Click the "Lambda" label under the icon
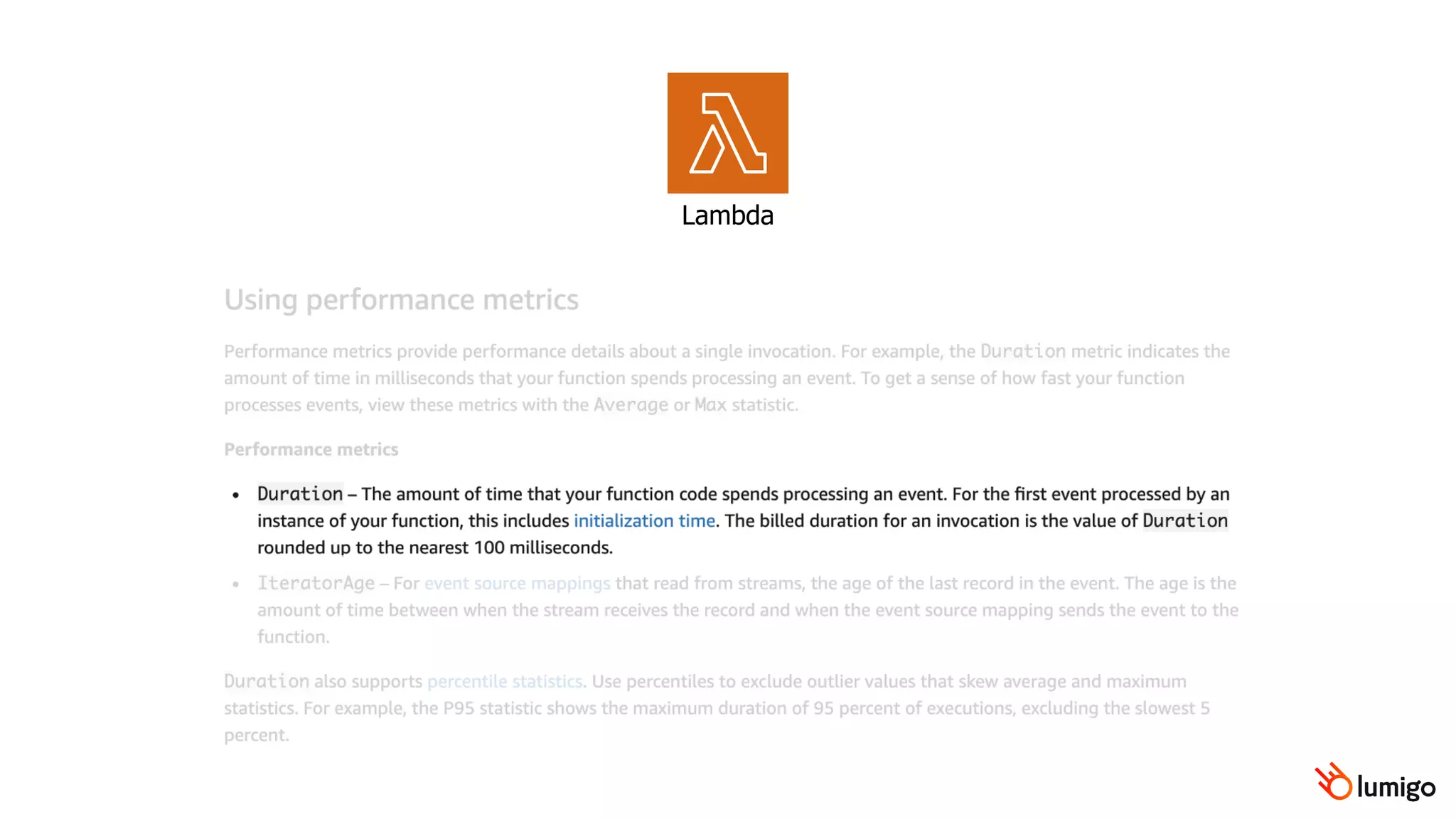Image resolution: width=1456 pixels, height=819 pixels. tap(727, 215)
